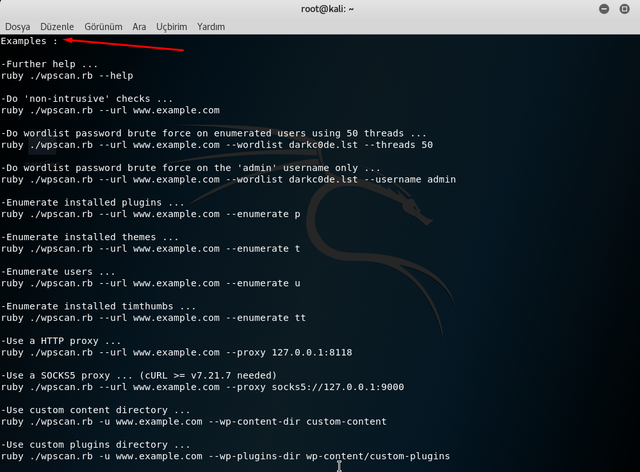Screen dimensions: 640x472
Task: Open the Yardım menu
Action: [x=211, y=27]
